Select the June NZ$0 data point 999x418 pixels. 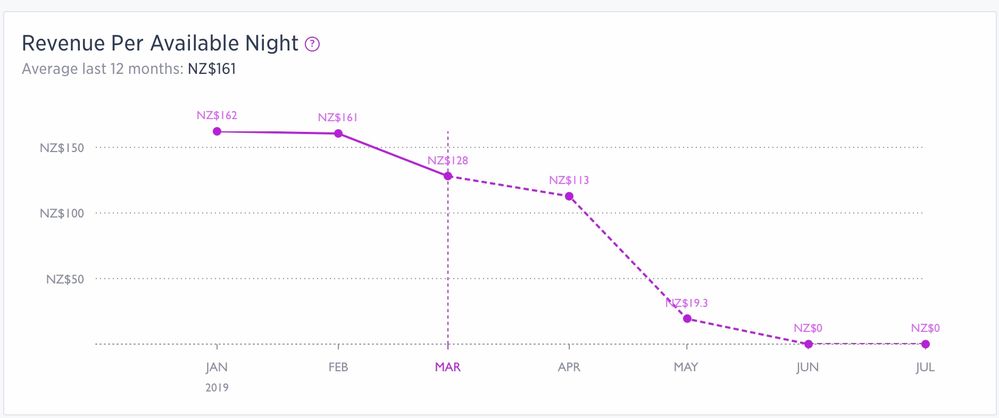coord(808,344)
